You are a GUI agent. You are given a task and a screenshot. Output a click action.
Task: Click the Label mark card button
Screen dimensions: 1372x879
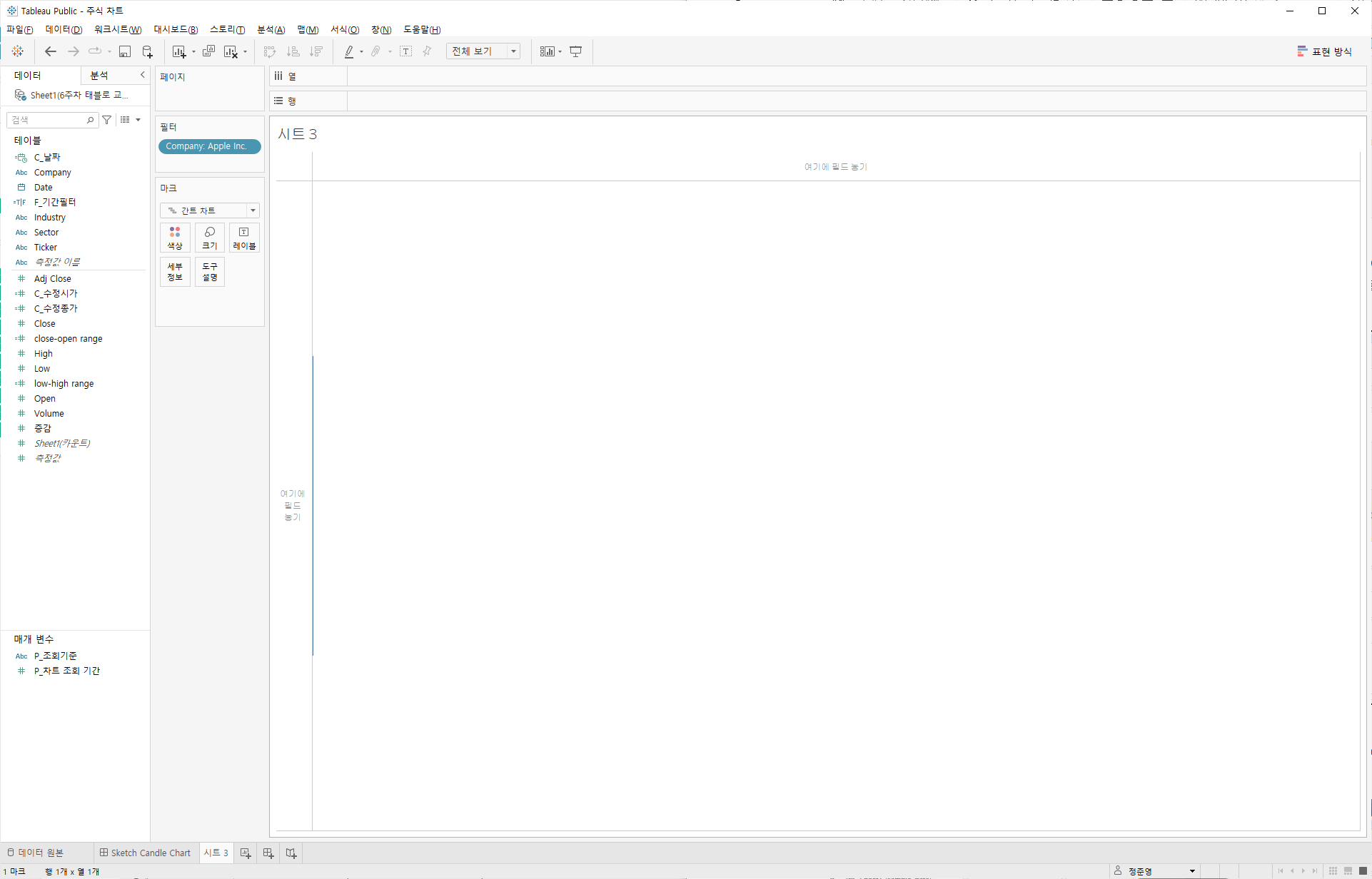(x=244, y=238)
